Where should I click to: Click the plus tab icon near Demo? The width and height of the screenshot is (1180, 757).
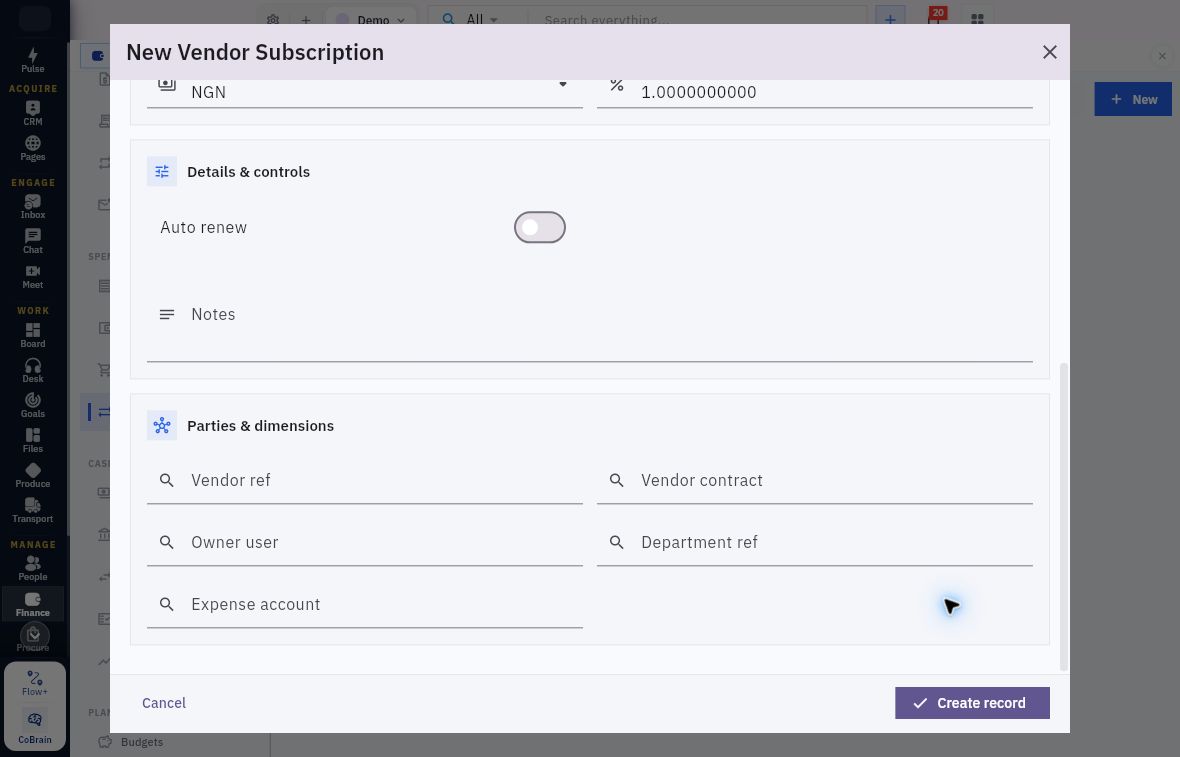point(306,20)
